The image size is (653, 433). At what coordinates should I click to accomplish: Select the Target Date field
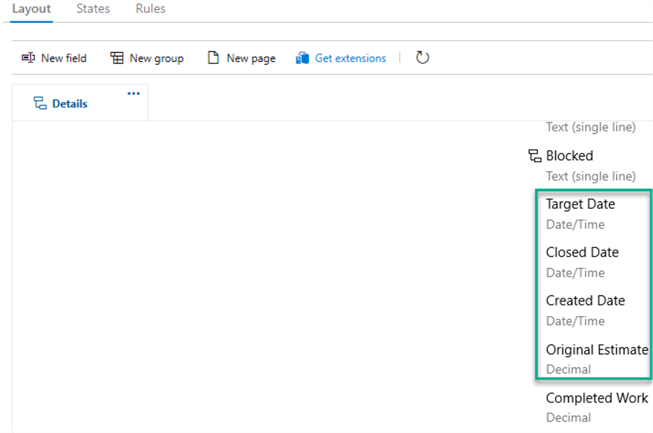tap(580, 204)
